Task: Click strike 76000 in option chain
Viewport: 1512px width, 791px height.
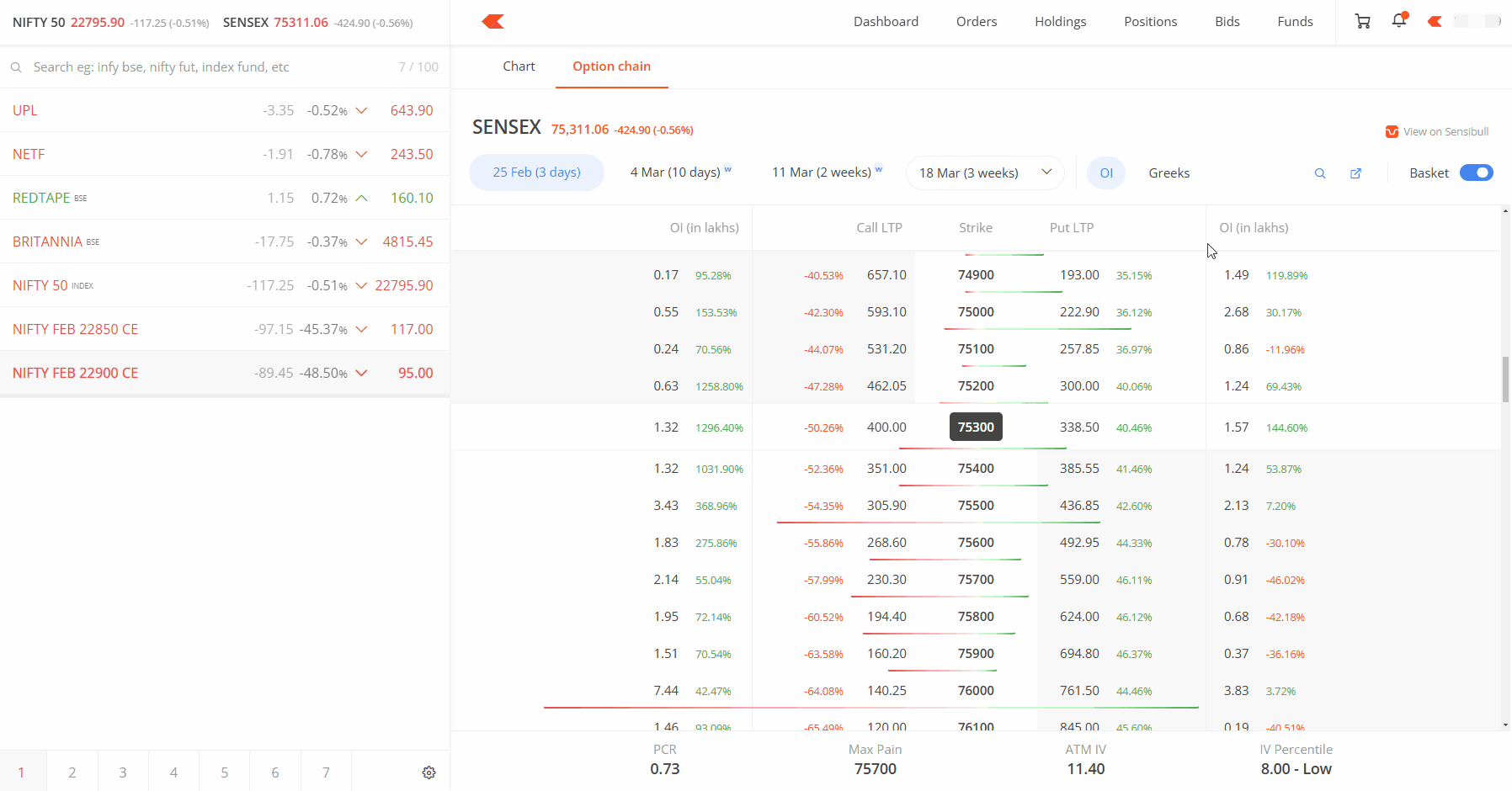Action: pyautogui.click(x=976, y=691)
